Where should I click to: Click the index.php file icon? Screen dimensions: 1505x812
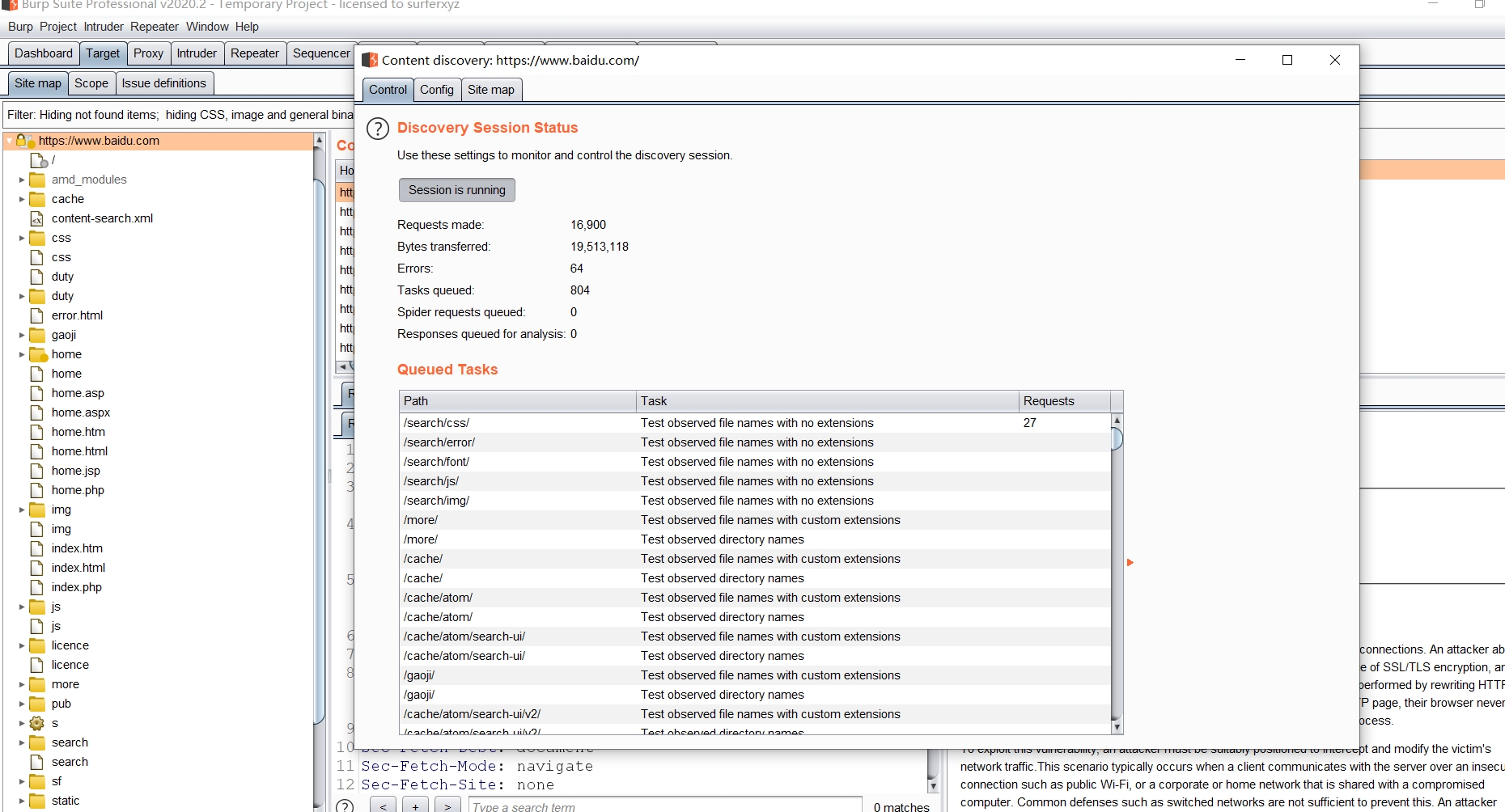pos(36,587)
